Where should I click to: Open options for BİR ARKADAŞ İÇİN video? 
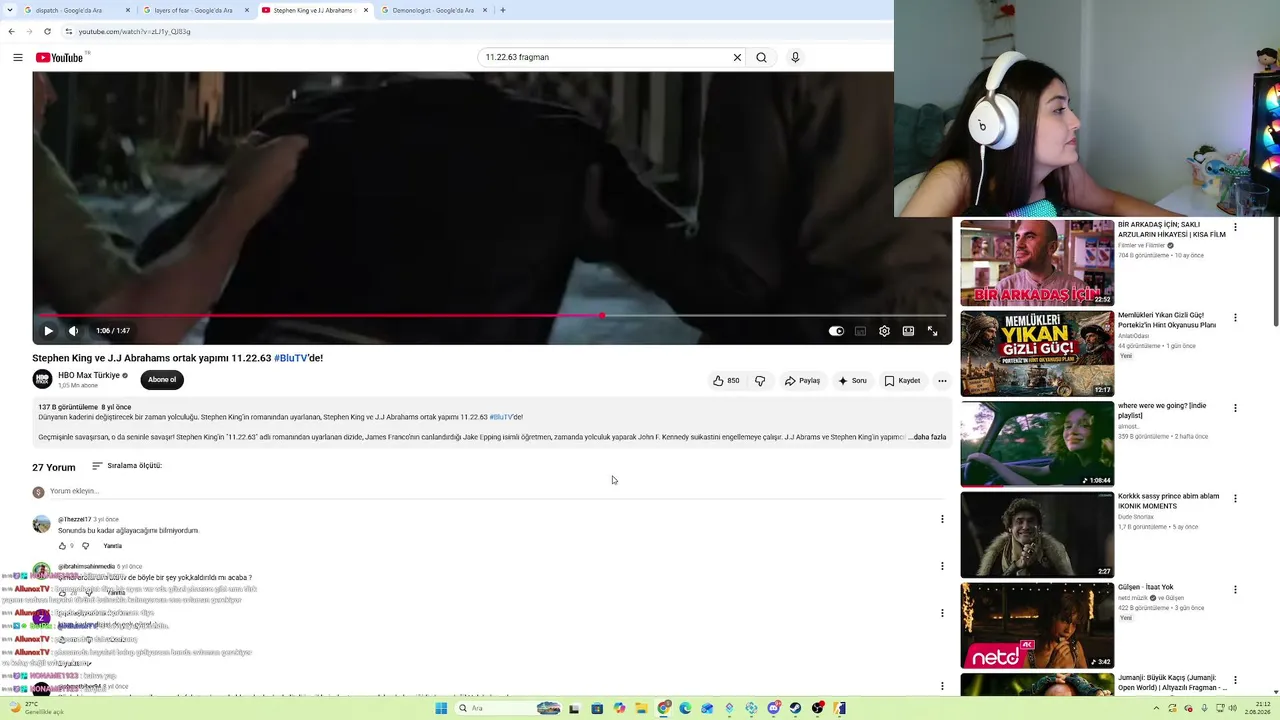pyautogui.click(x=1235, y=227)
